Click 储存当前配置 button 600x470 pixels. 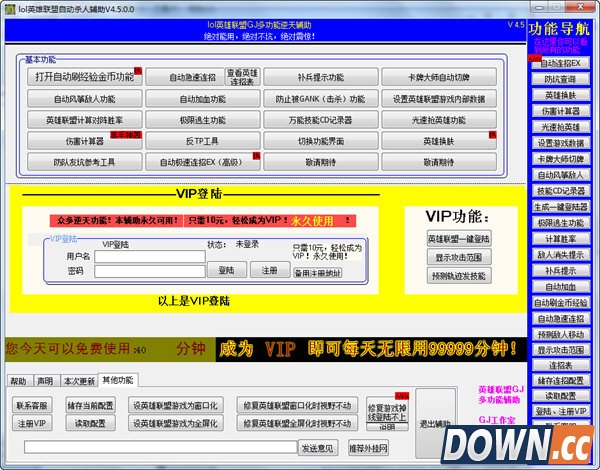click(90, 405)
